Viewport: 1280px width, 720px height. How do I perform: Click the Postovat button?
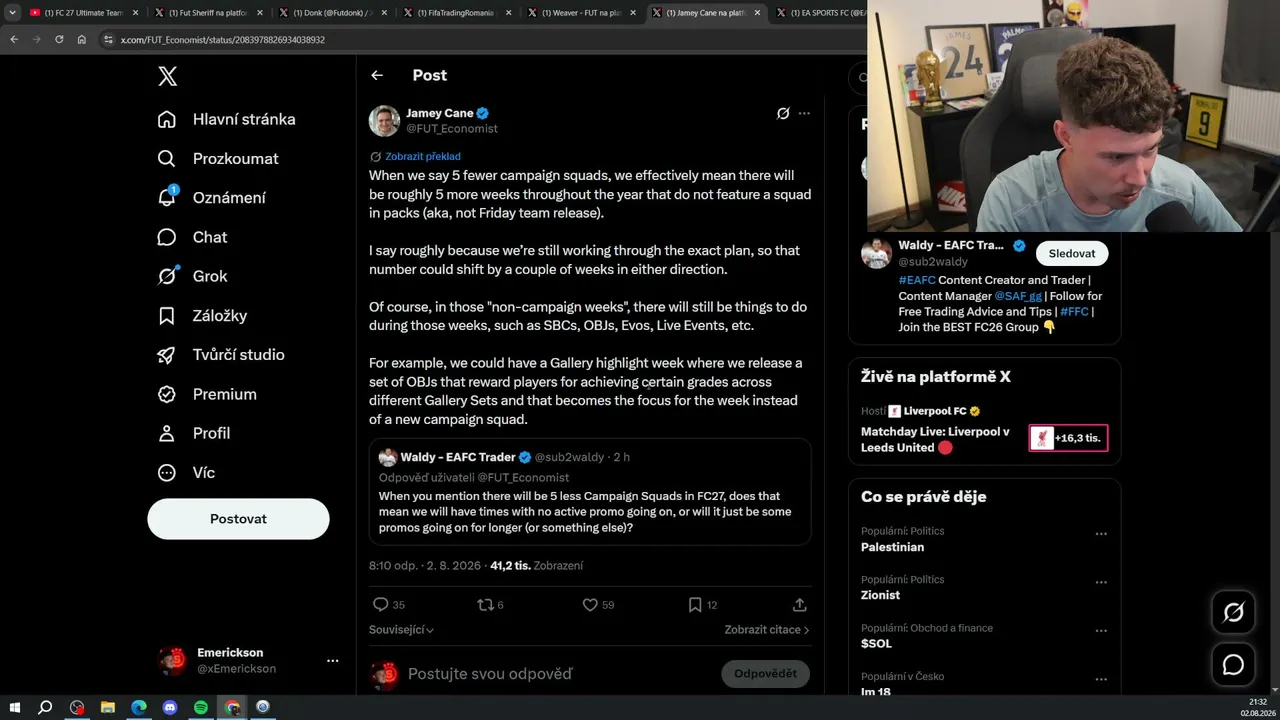tap(238, 519)
